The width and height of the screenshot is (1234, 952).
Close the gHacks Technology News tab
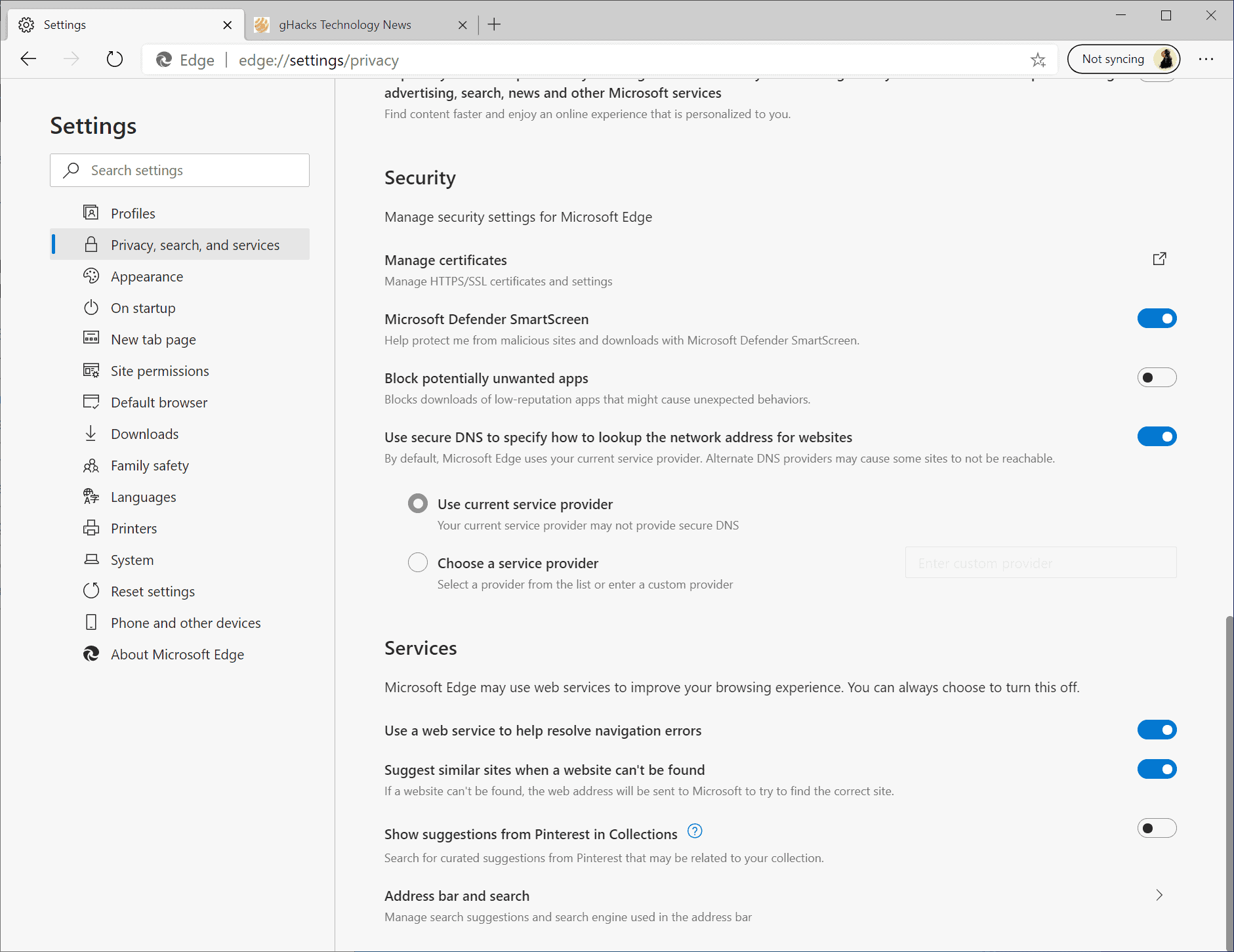463,25
